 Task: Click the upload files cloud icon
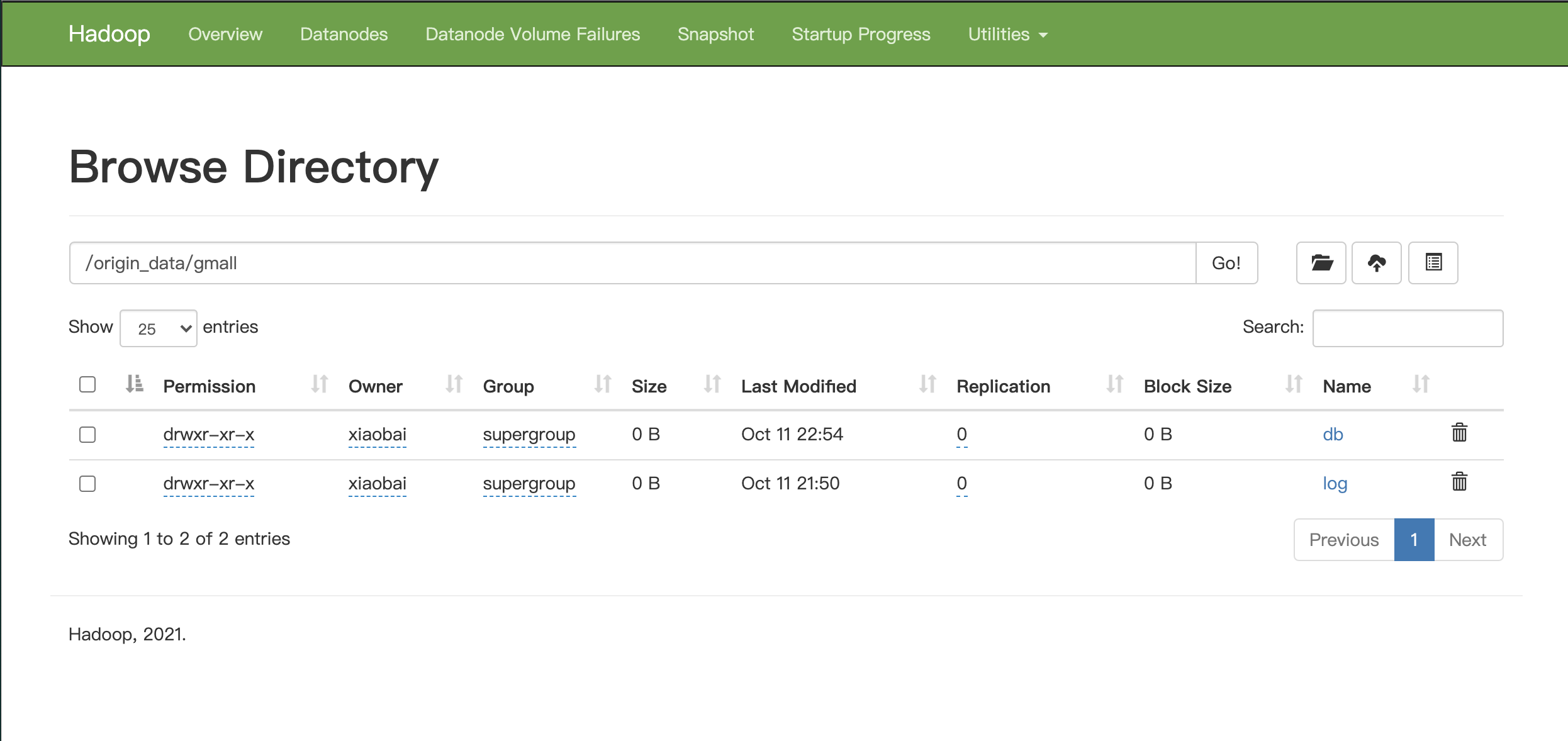coord(1376,263)
